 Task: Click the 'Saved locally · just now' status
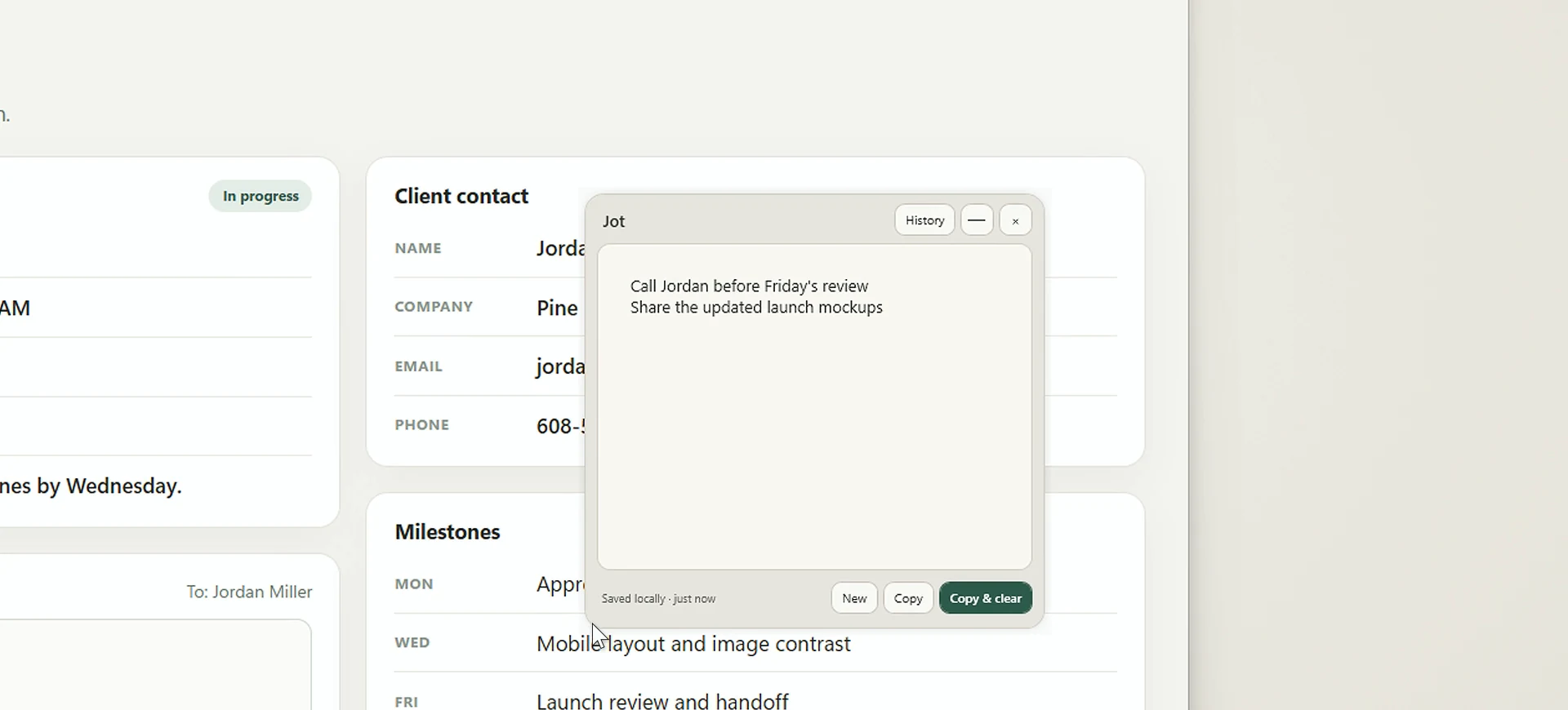[x=658, y=598]
